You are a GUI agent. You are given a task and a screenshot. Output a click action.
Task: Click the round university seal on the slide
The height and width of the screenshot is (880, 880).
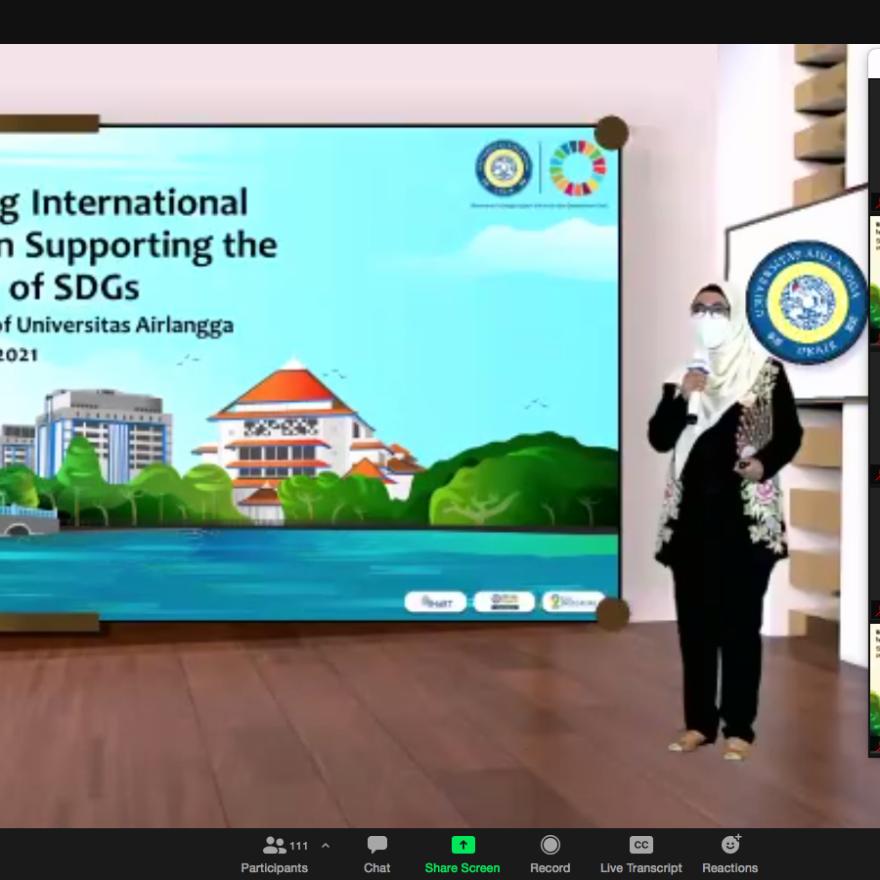click(503, 168)
